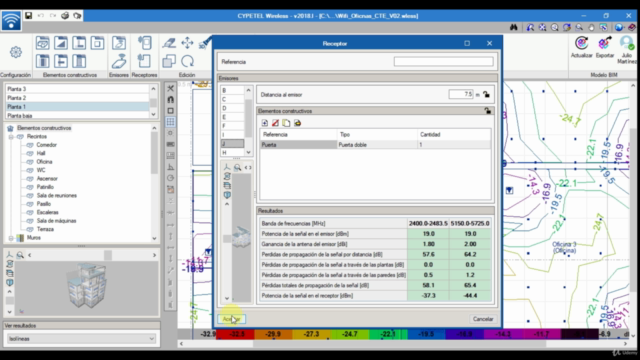The image size is (640, 360).
Task: Select emitter B in Emisores list
Action: pos(232,90)
